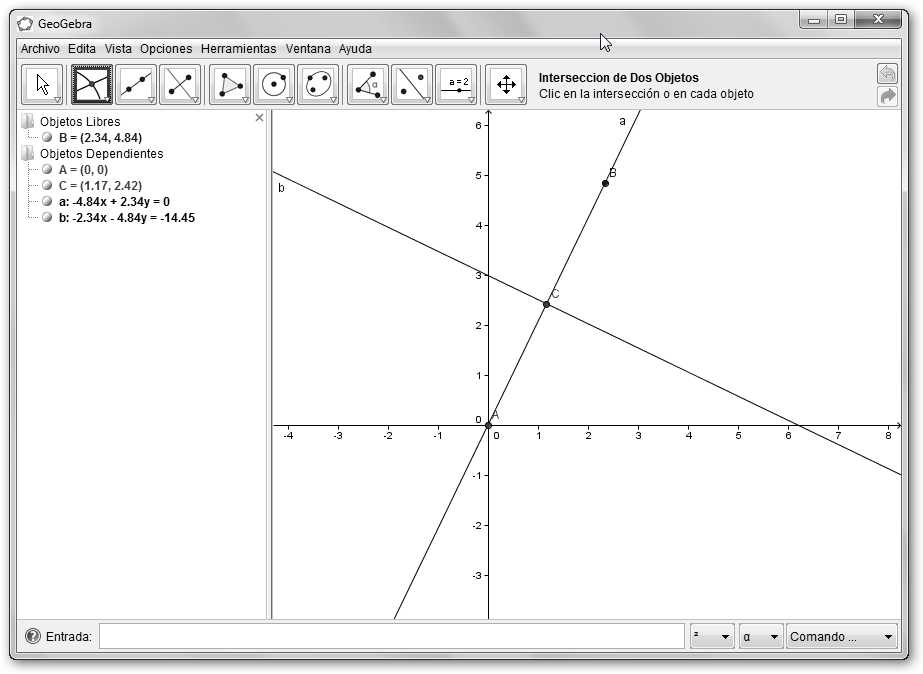This screenshot has height=674, width=923.
Task: Close the algebra view panel
Action: (260, 118)
